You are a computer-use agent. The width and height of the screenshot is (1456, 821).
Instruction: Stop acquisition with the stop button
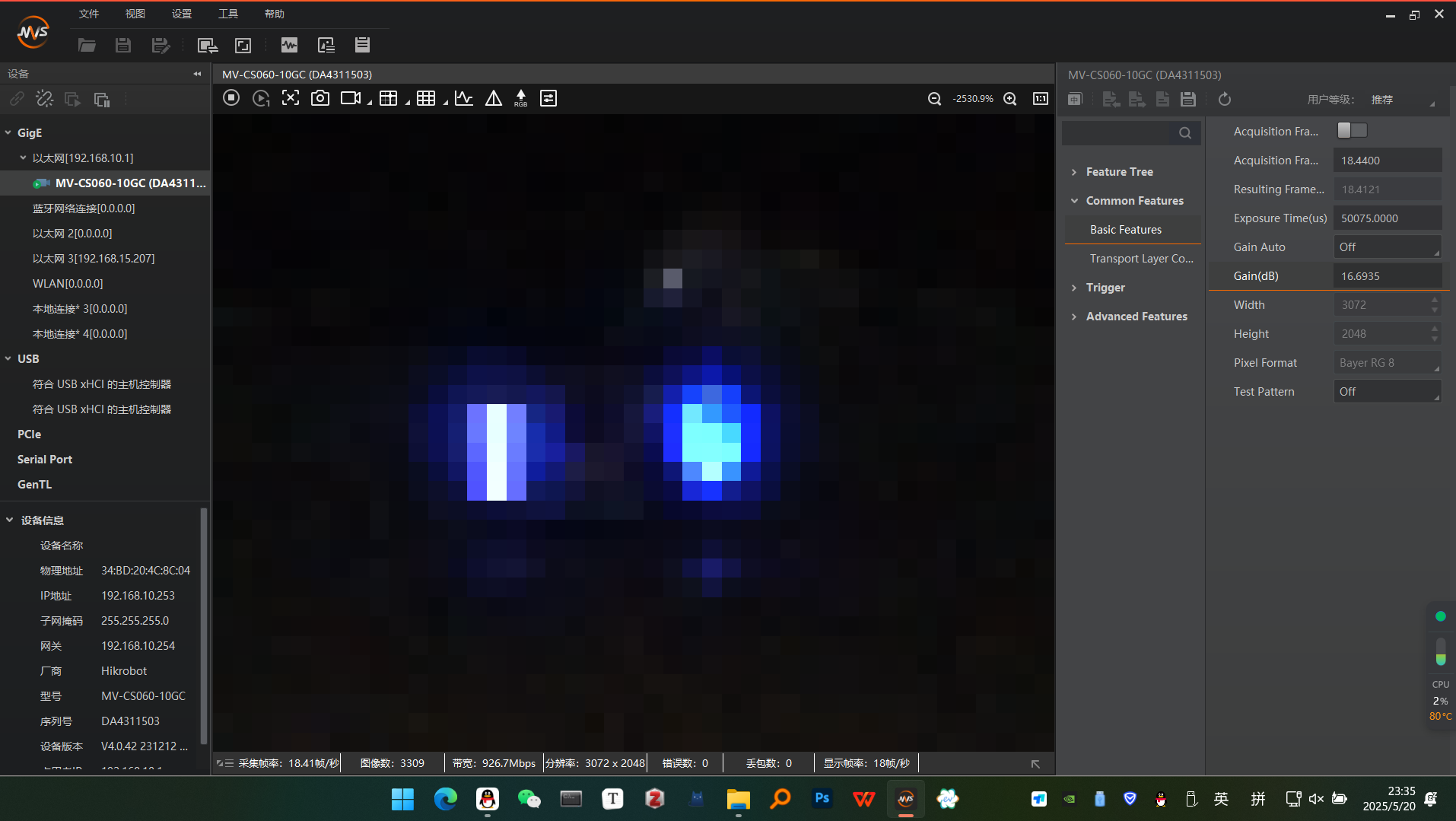pos(231,98)
